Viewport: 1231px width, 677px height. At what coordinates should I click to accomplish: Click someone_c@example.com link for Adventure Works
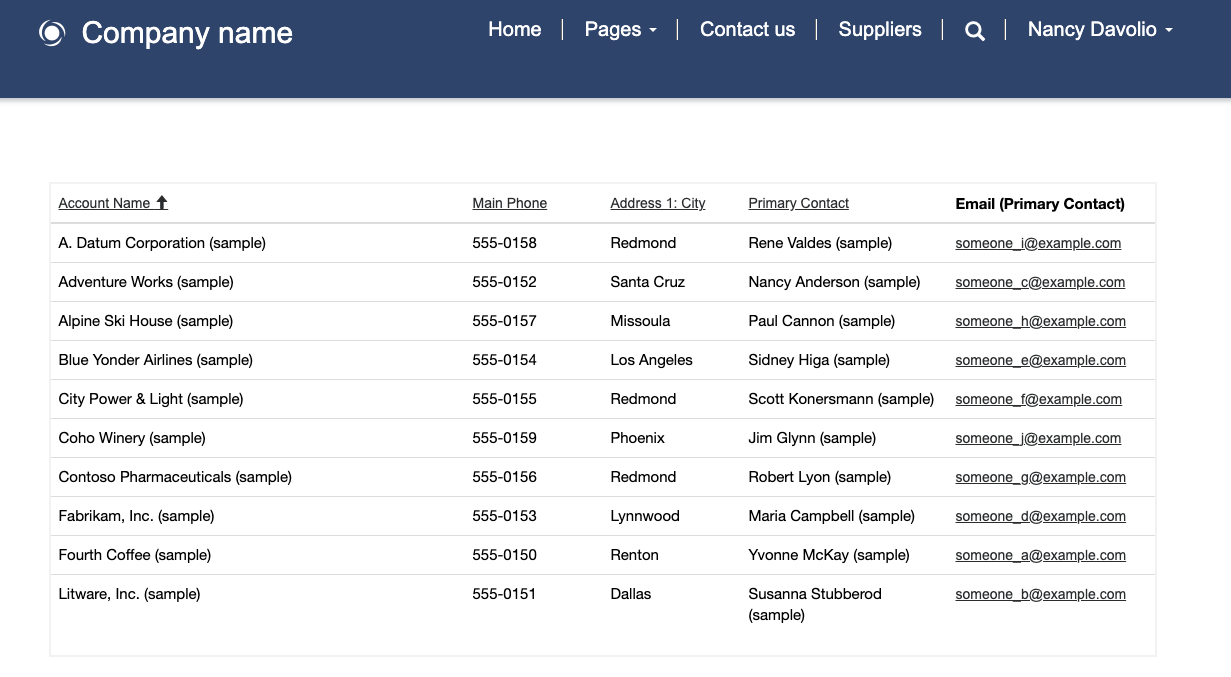[1040, 282]
